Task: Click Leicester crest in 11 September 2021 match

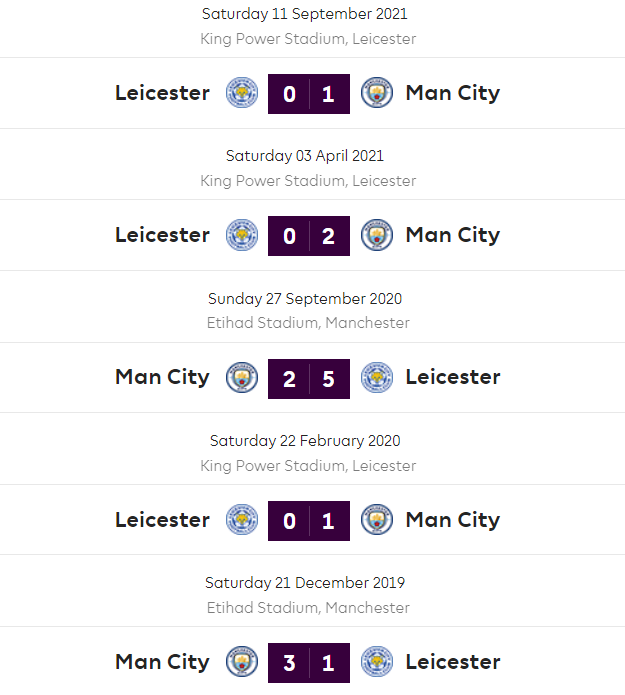Action: pos(242,93)
